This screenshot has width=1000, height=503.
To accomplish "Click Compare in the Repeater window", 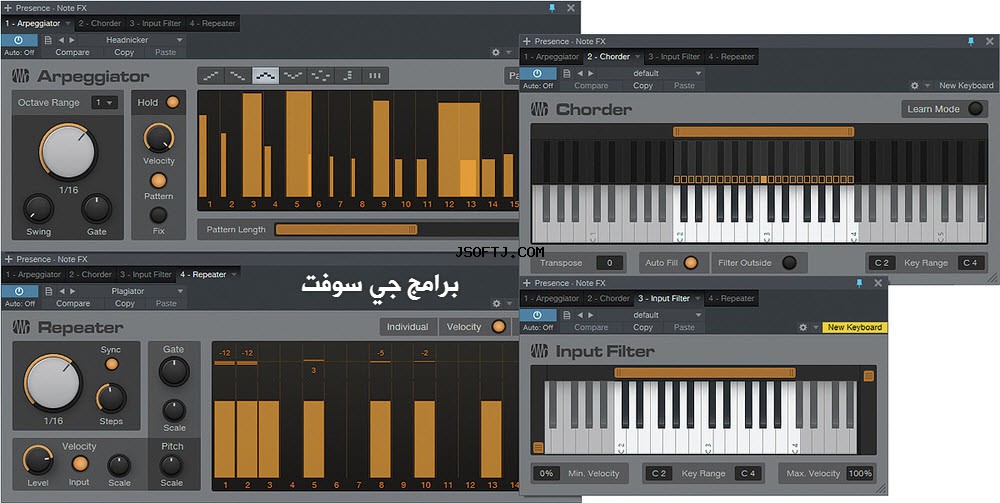I will [x=73, y=303].
